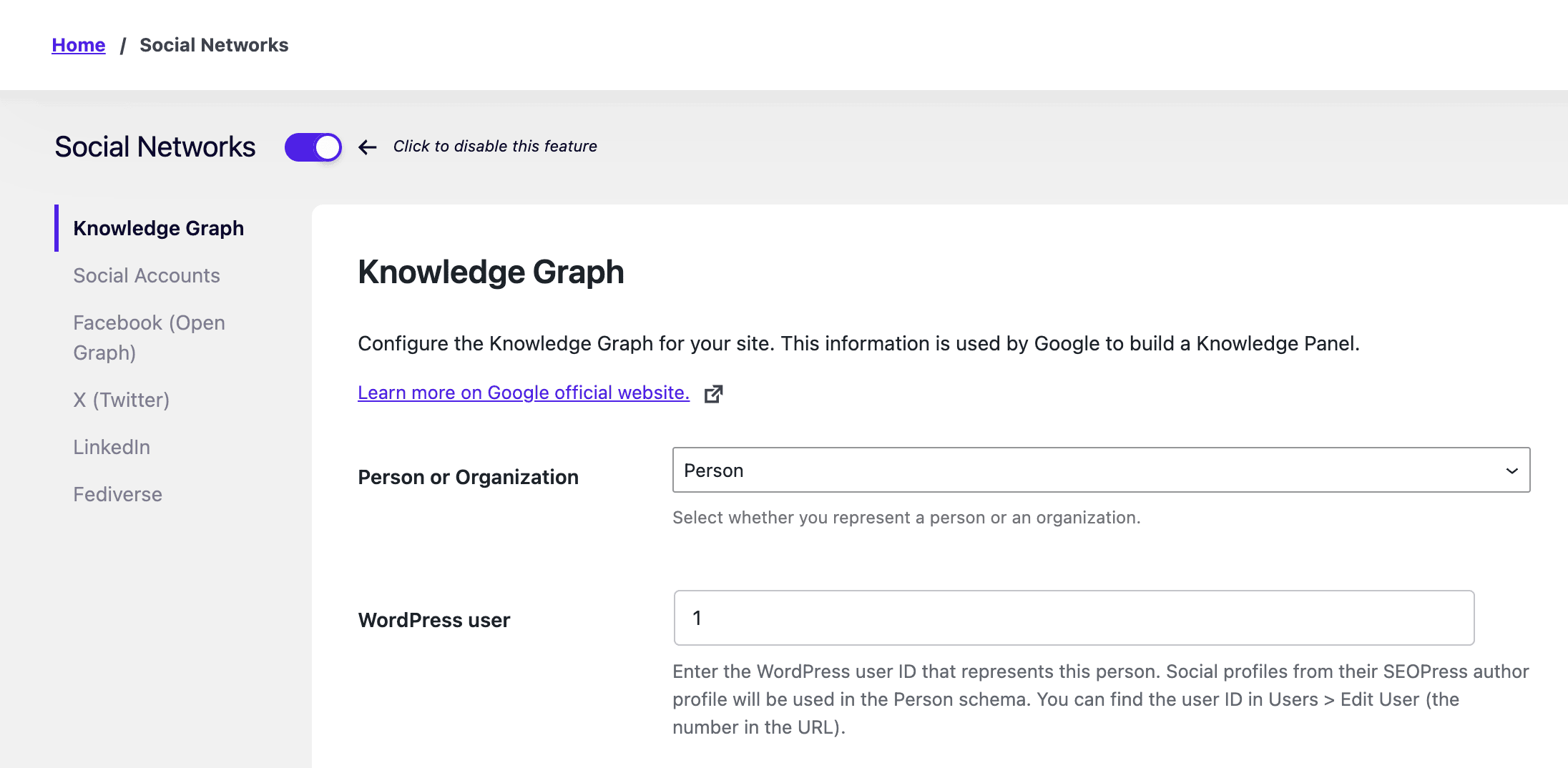Disable the Social Networks feature toggle
Screen dimensions: 1568x768
point(313,147)
